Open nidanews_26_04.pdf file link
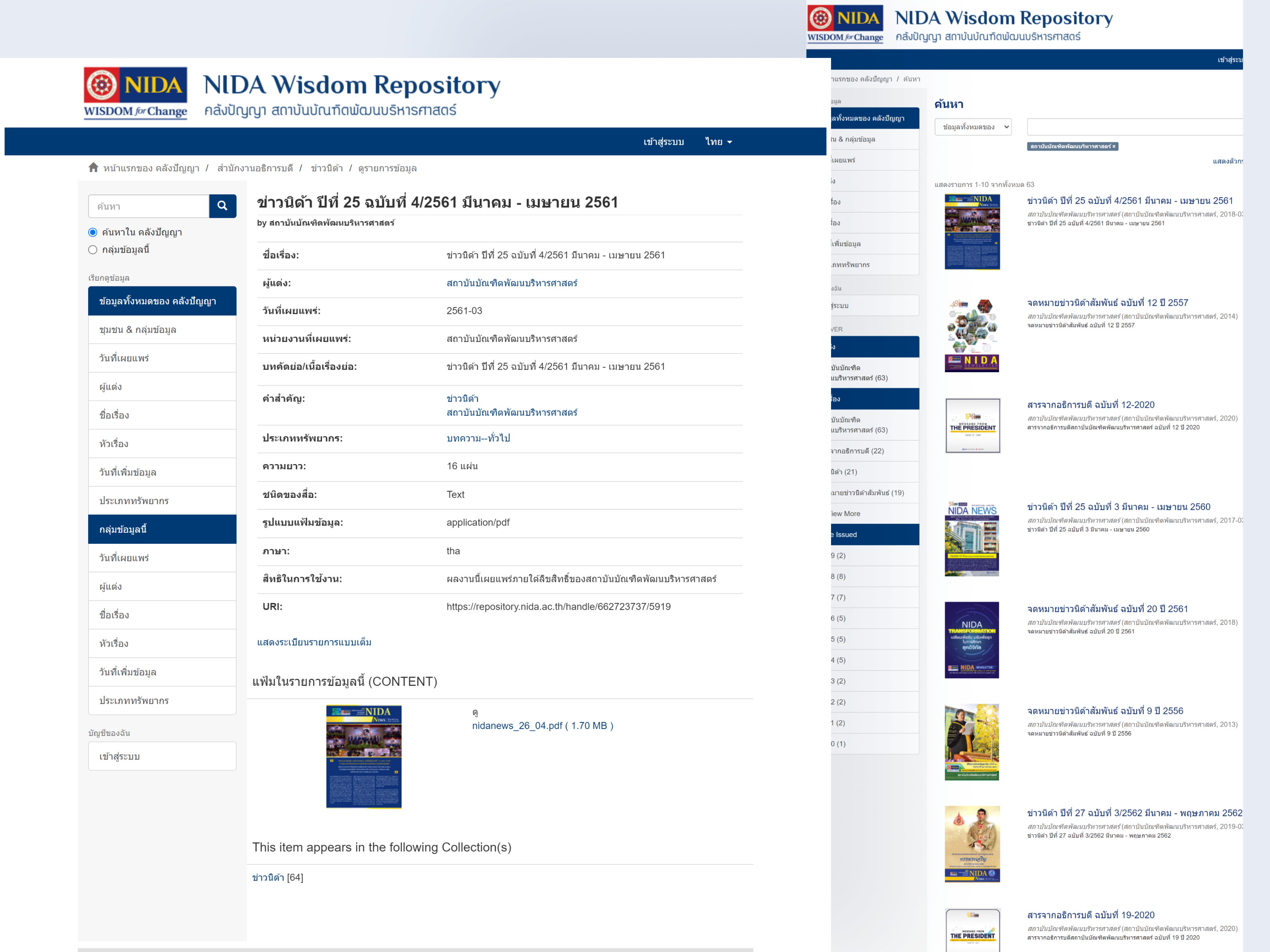 tap(543, 726)
